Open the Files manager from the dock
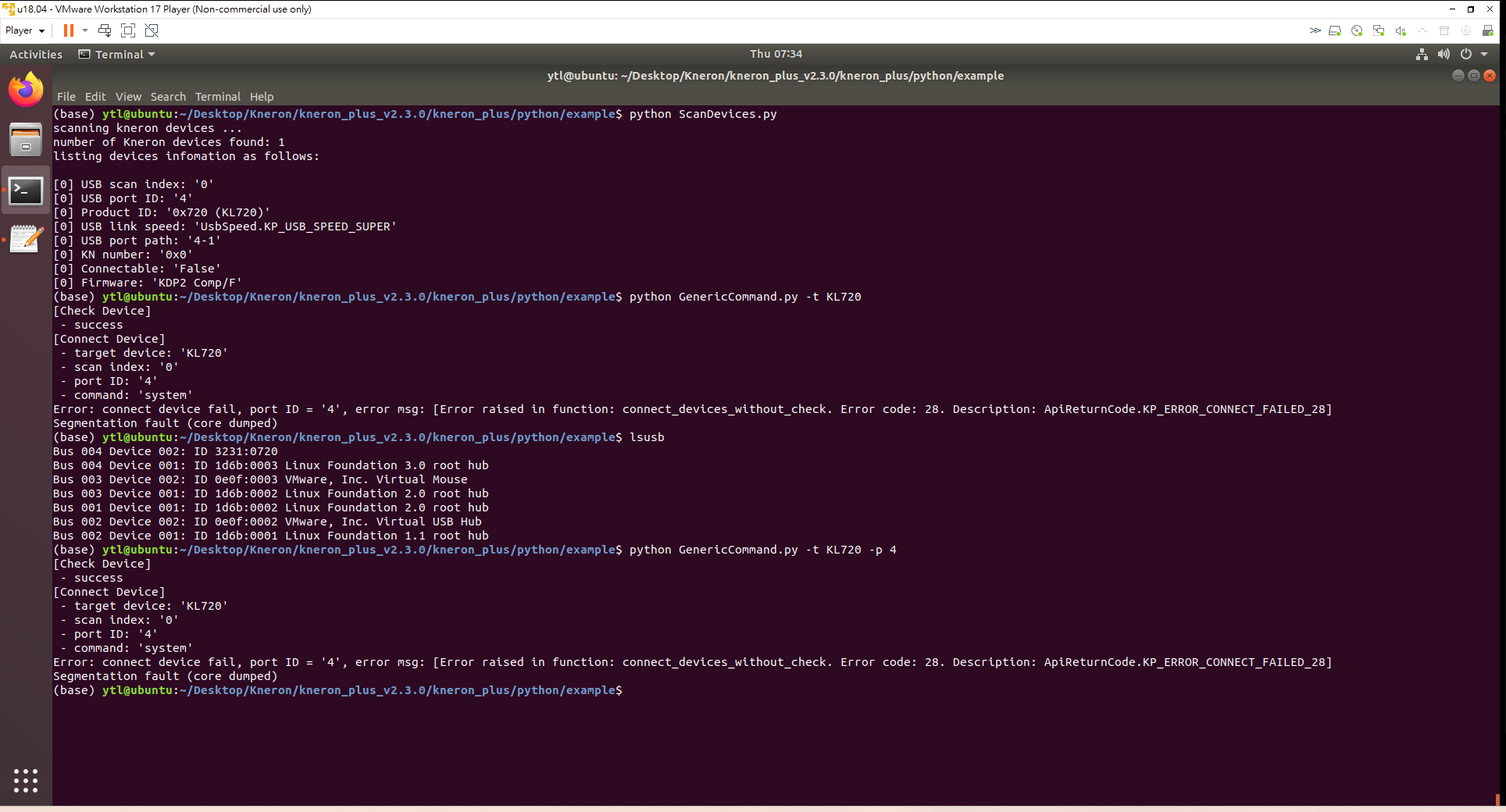Image resolution: width=1506 pixels, height=812 pixels. pyautogui.click(x=26, y=141)
